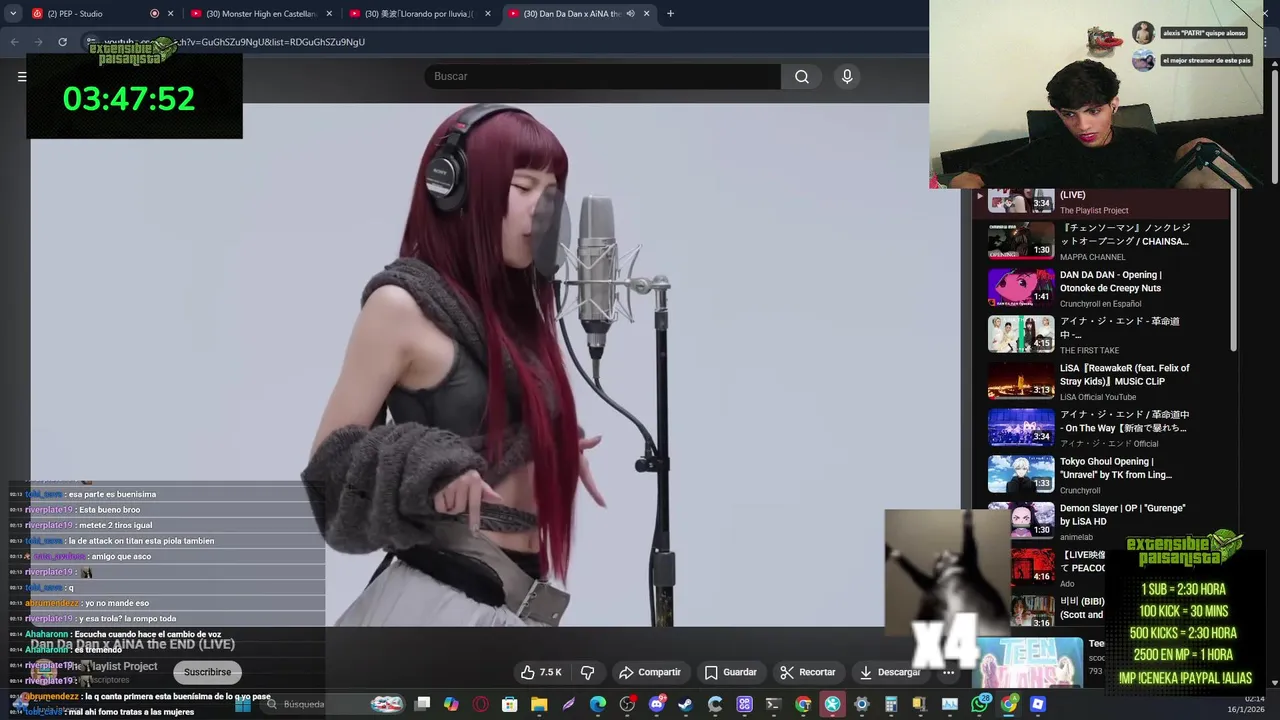Screen dimensions: 1280x720
Task: Open Task View on the taskbar
Action: click(x=422, y=704)
